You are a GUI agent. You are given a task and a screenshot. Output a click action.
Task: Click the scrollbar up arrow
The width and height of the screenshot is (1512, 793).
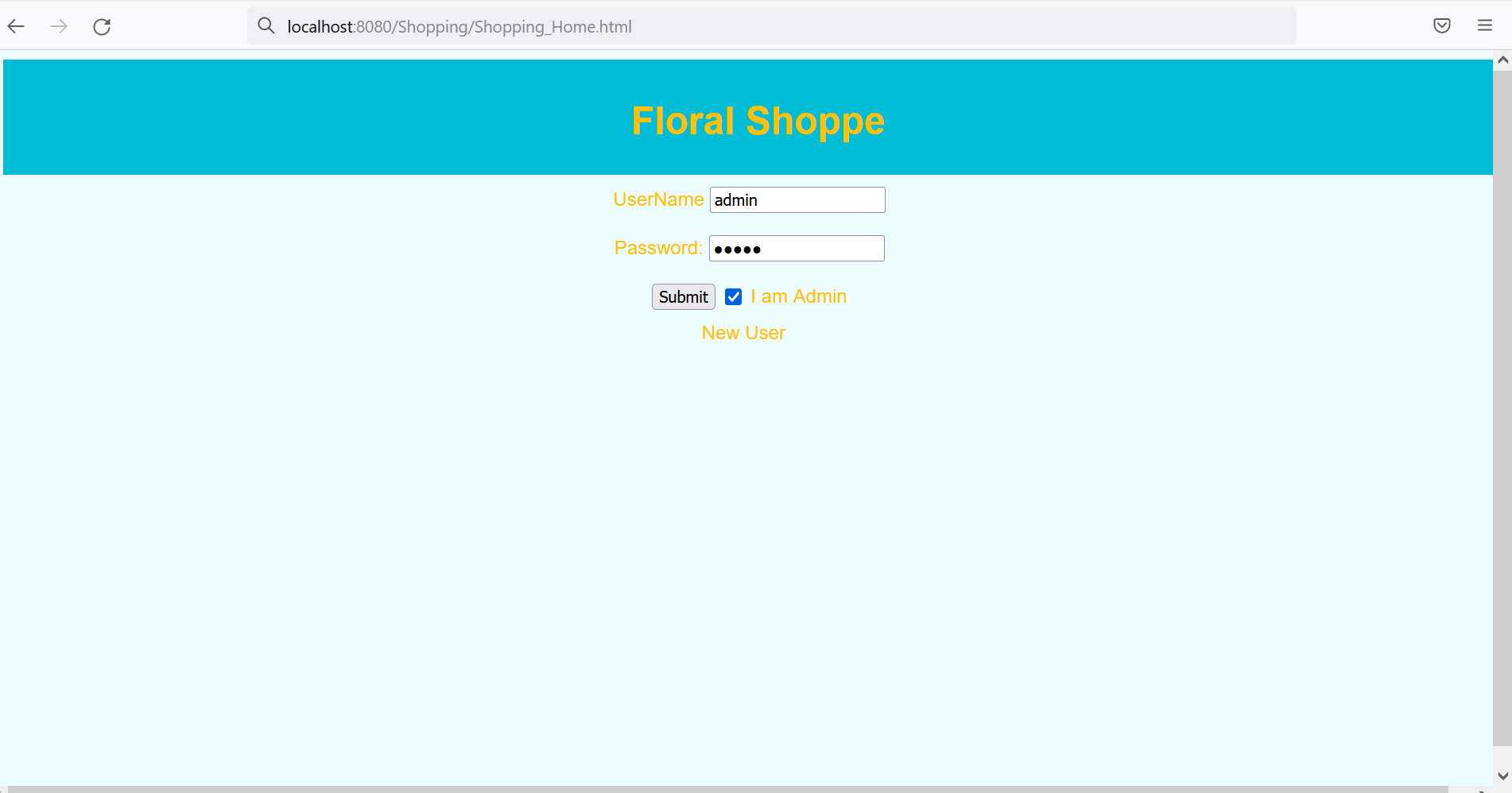(1502, 59)
